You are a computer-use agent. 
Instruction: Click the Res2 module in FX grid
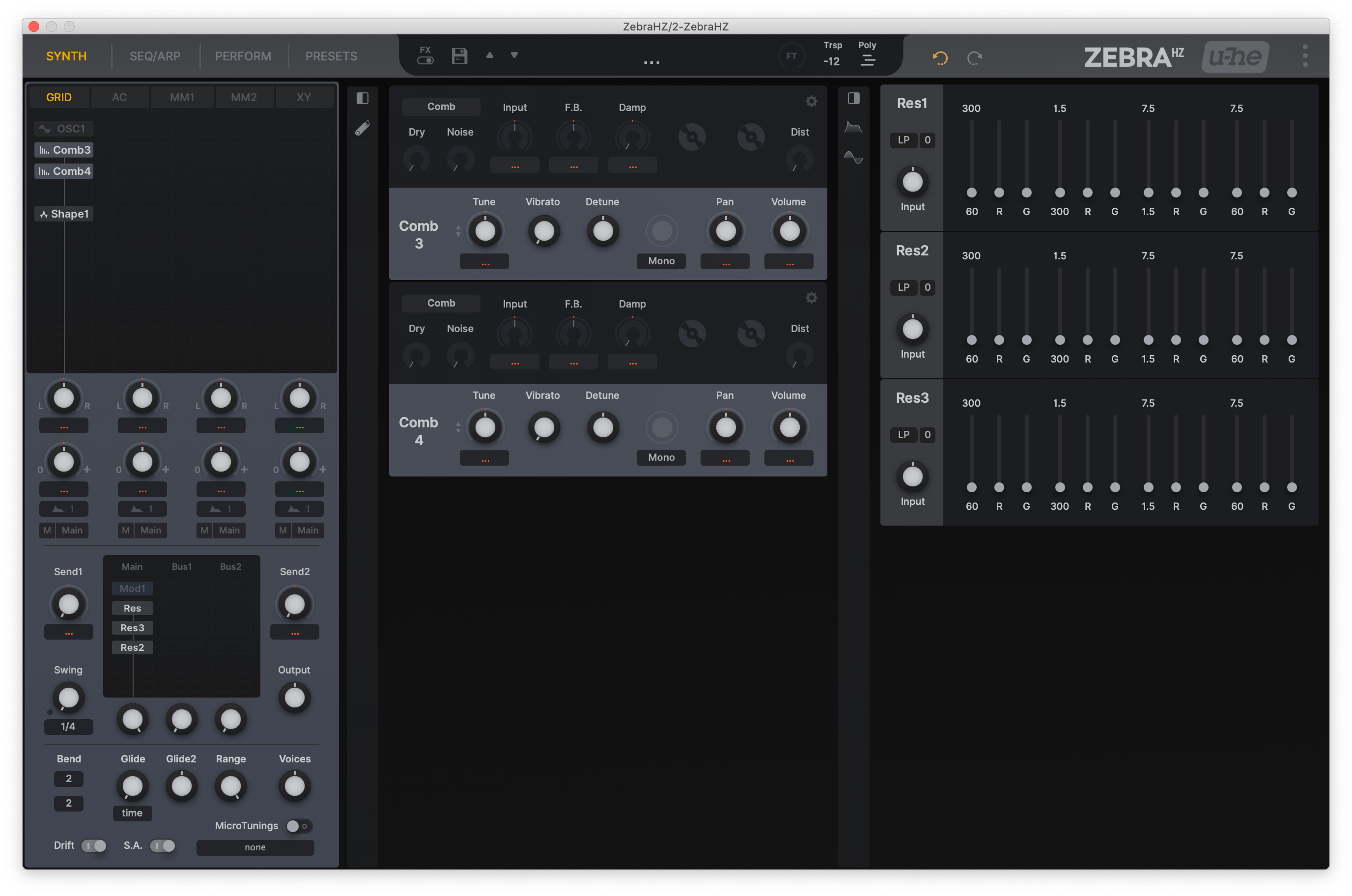(x=132, y=647)
